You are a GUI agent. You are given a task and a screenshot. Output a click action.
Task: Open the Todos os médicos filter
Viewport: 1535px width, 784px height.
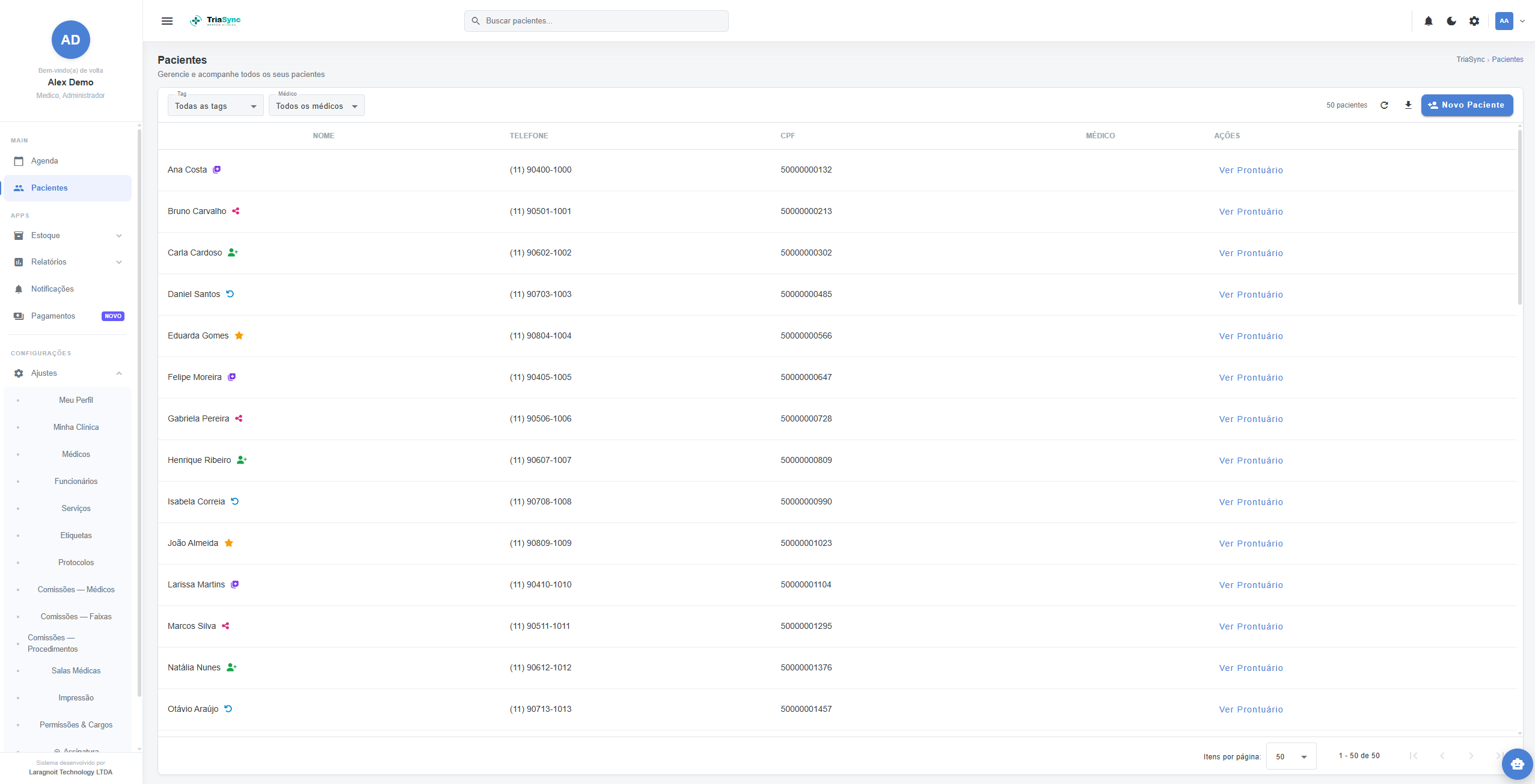316,106
